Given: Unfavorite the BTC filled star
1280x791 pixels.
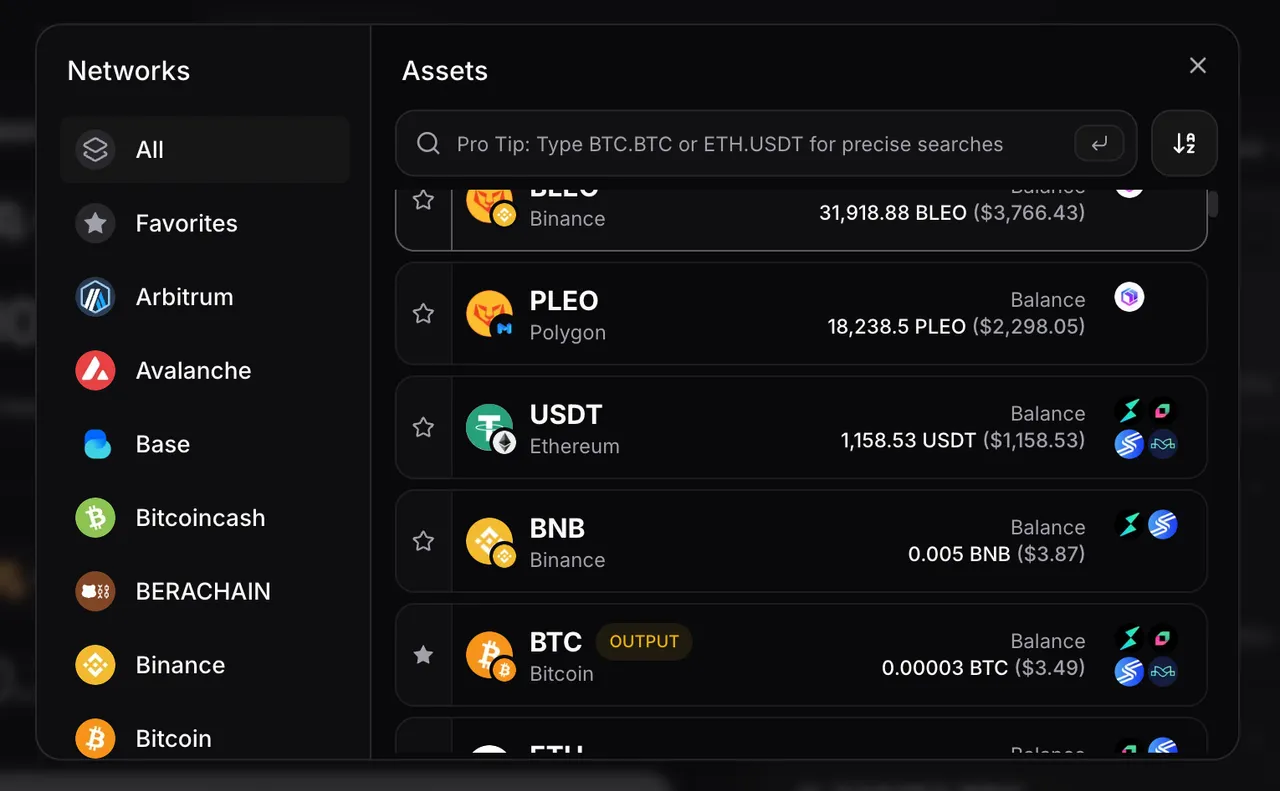Looking at the screenshot, I should [x=424, y=655].
